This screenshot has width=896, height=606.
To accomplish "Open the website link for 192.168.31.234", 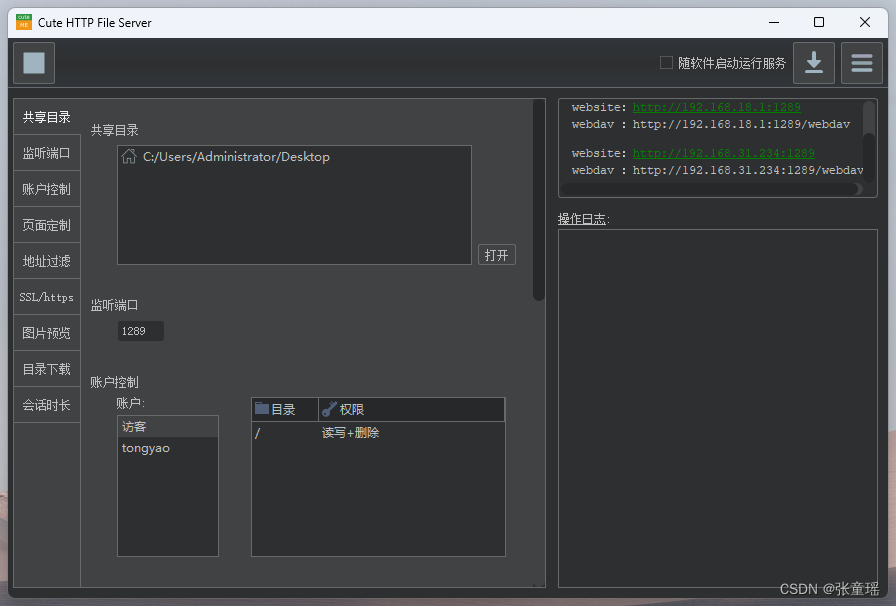I will [723, 153].
